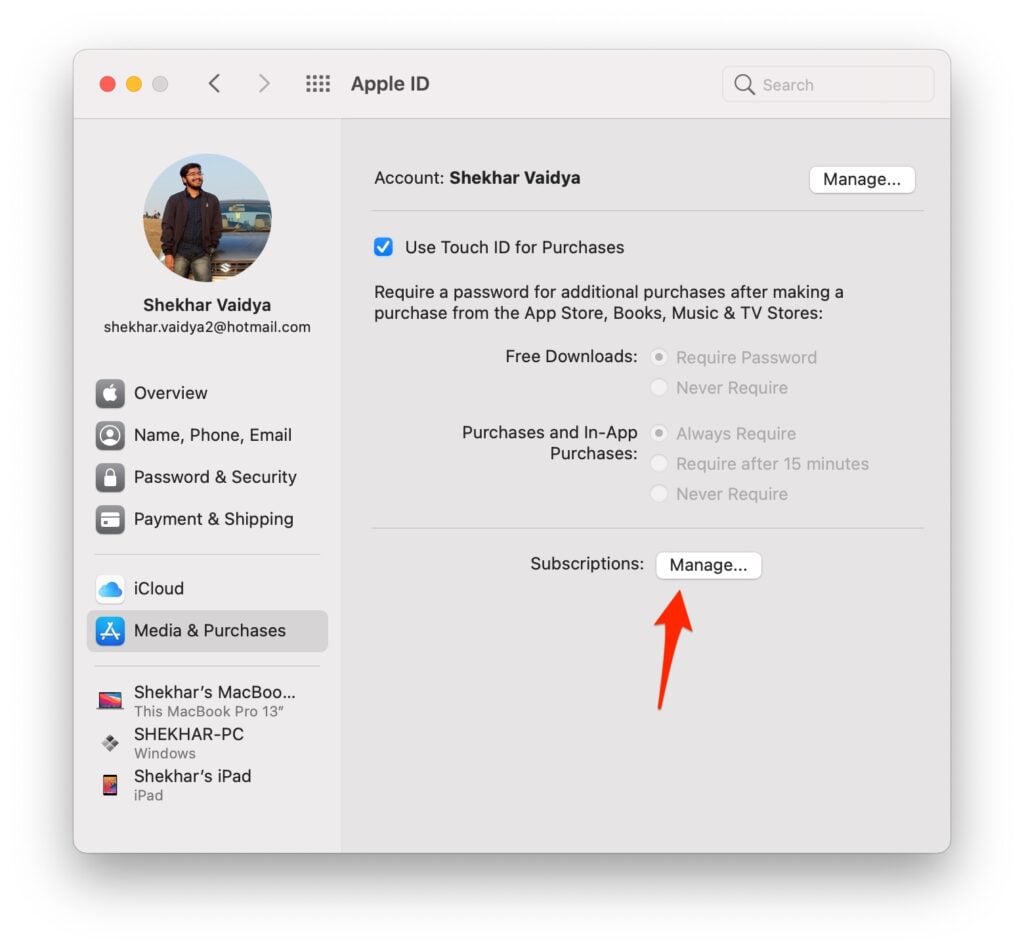Click the Name, Phone, Email person icon
Image resolution: width=1024 pixels, height=950 pixels.
click(110, 435)
